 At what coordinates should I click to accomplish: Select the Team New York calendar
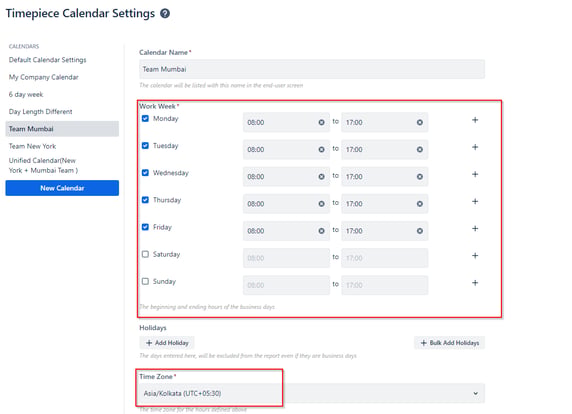pos(32,146)
